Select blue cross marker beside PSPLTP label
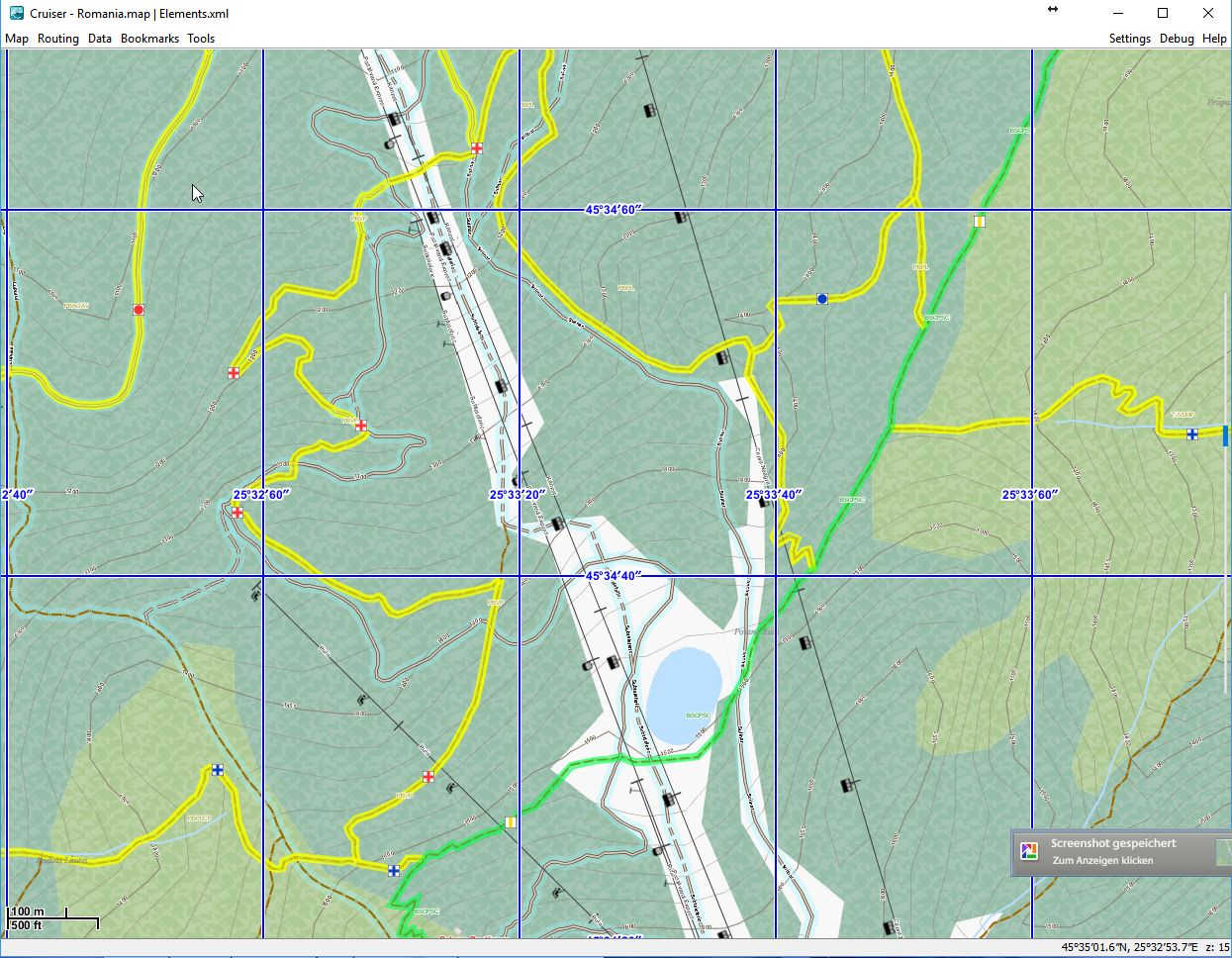 tap(218, 770)
